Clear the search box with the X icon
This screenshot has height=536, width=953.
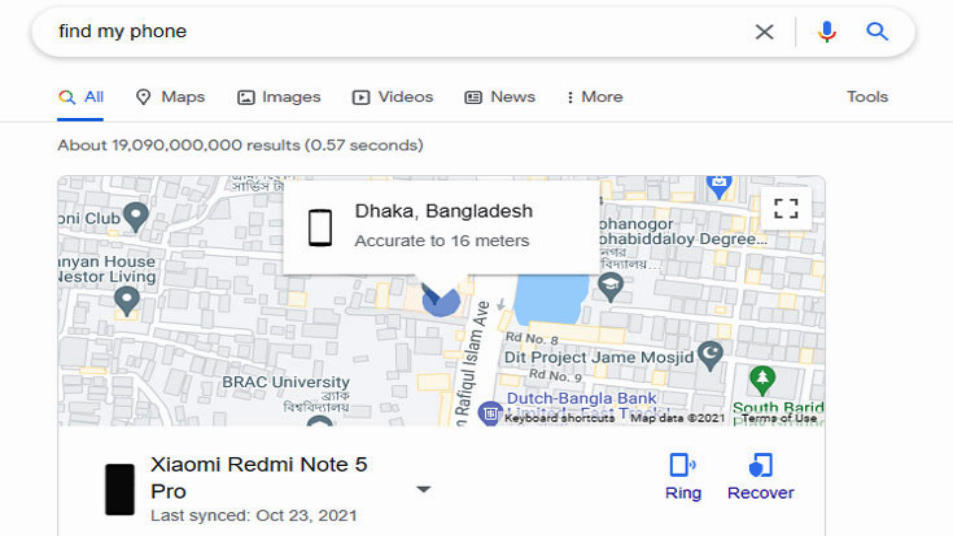click(764, 32)
